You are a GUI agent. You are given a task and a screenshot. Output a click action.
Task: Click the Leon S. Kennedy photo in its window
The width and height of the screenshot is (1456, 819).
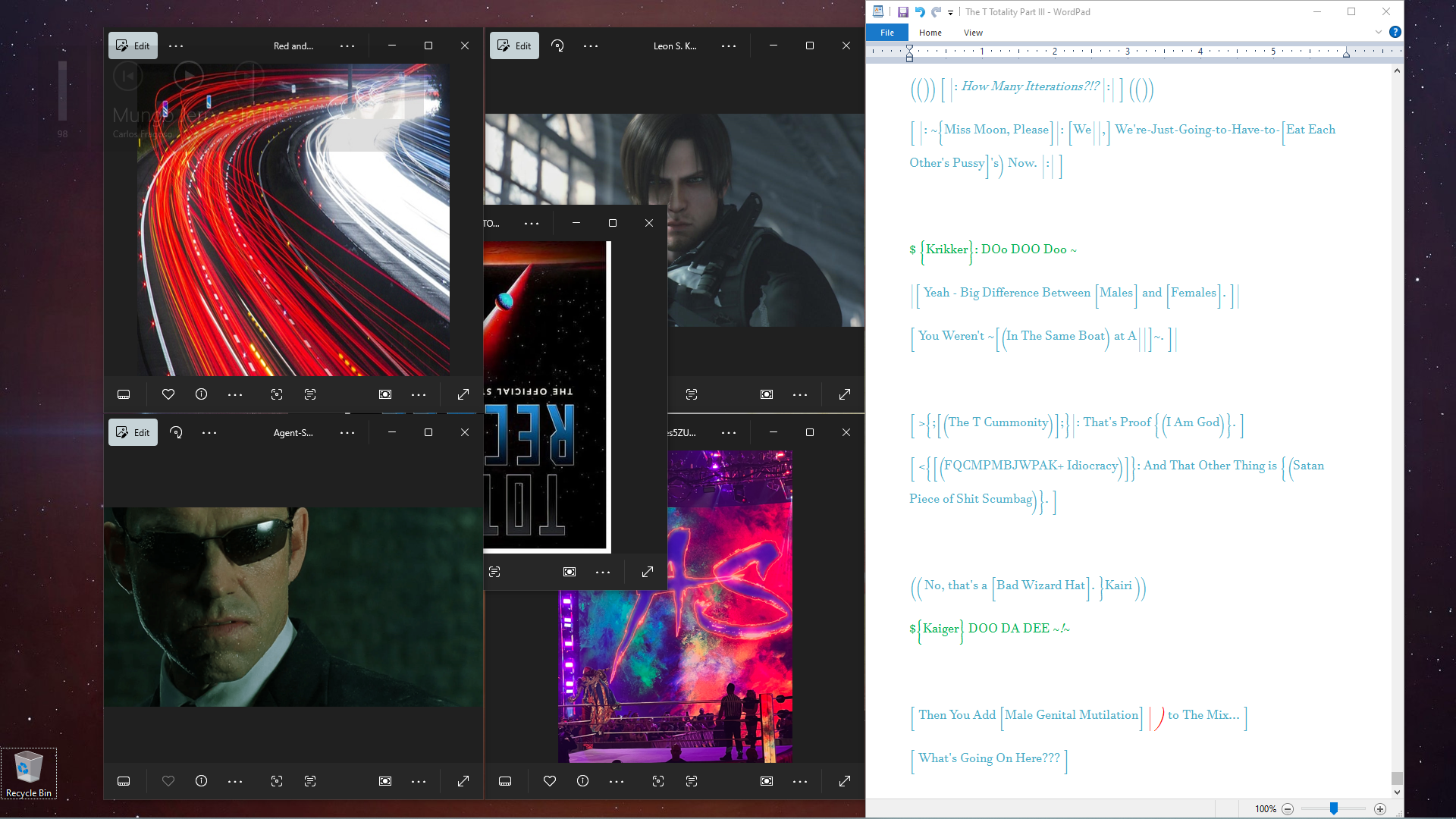pyautogui.click(x=674, y=220)
